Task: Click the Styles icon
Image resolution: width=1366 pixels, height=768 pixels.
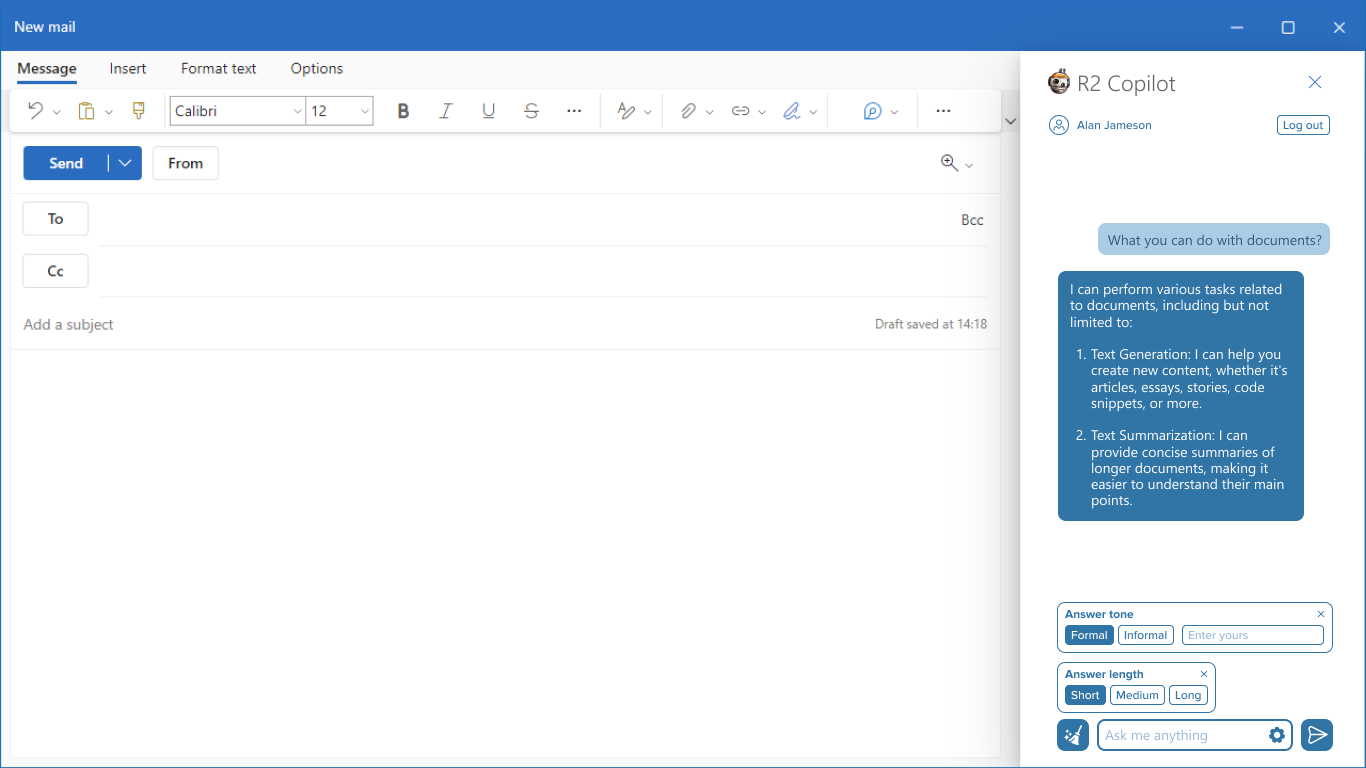Action: click(x=626, y=111)
